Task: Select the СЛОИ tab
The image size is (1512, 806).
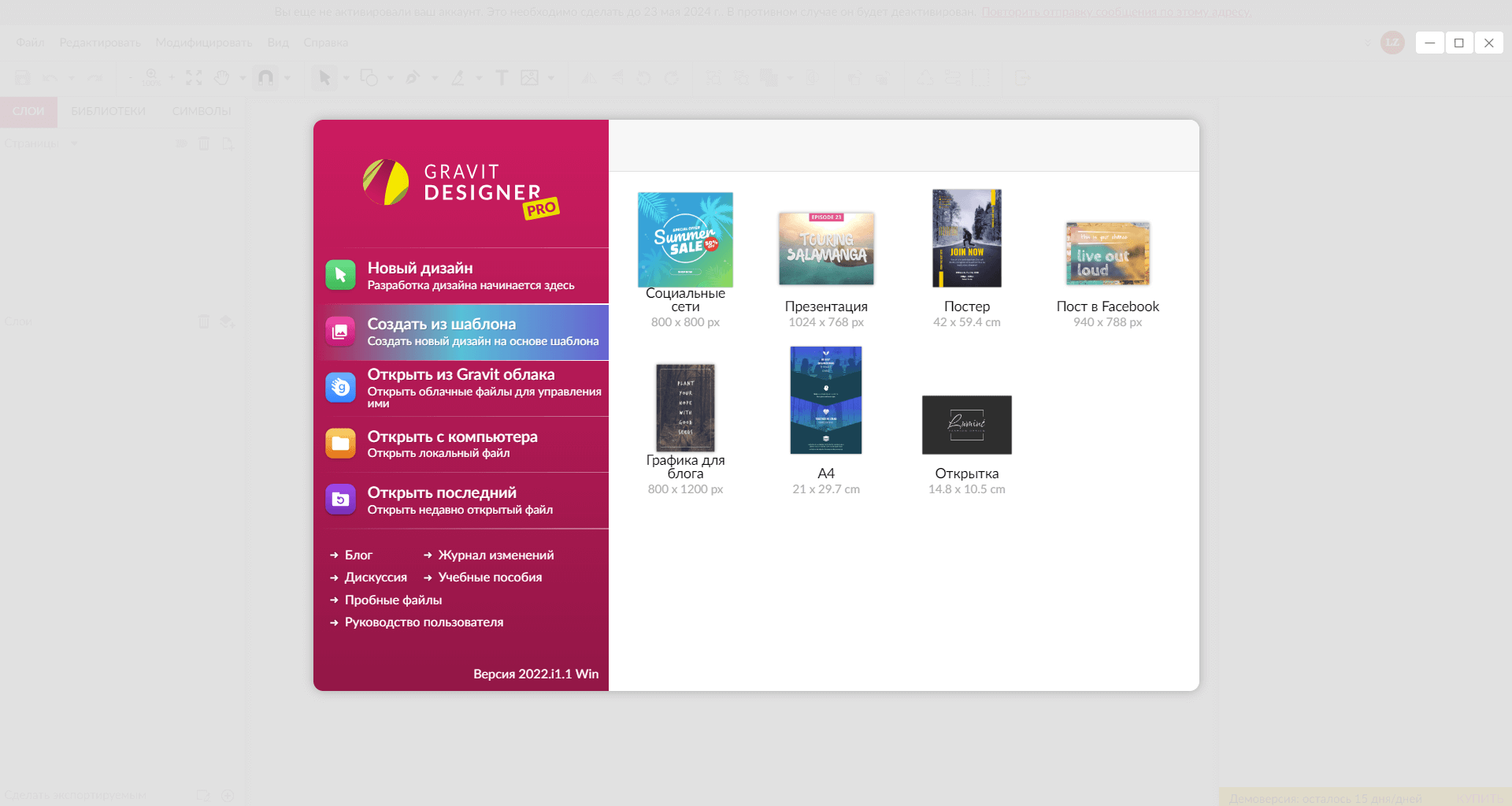Action: coord(28,112)
